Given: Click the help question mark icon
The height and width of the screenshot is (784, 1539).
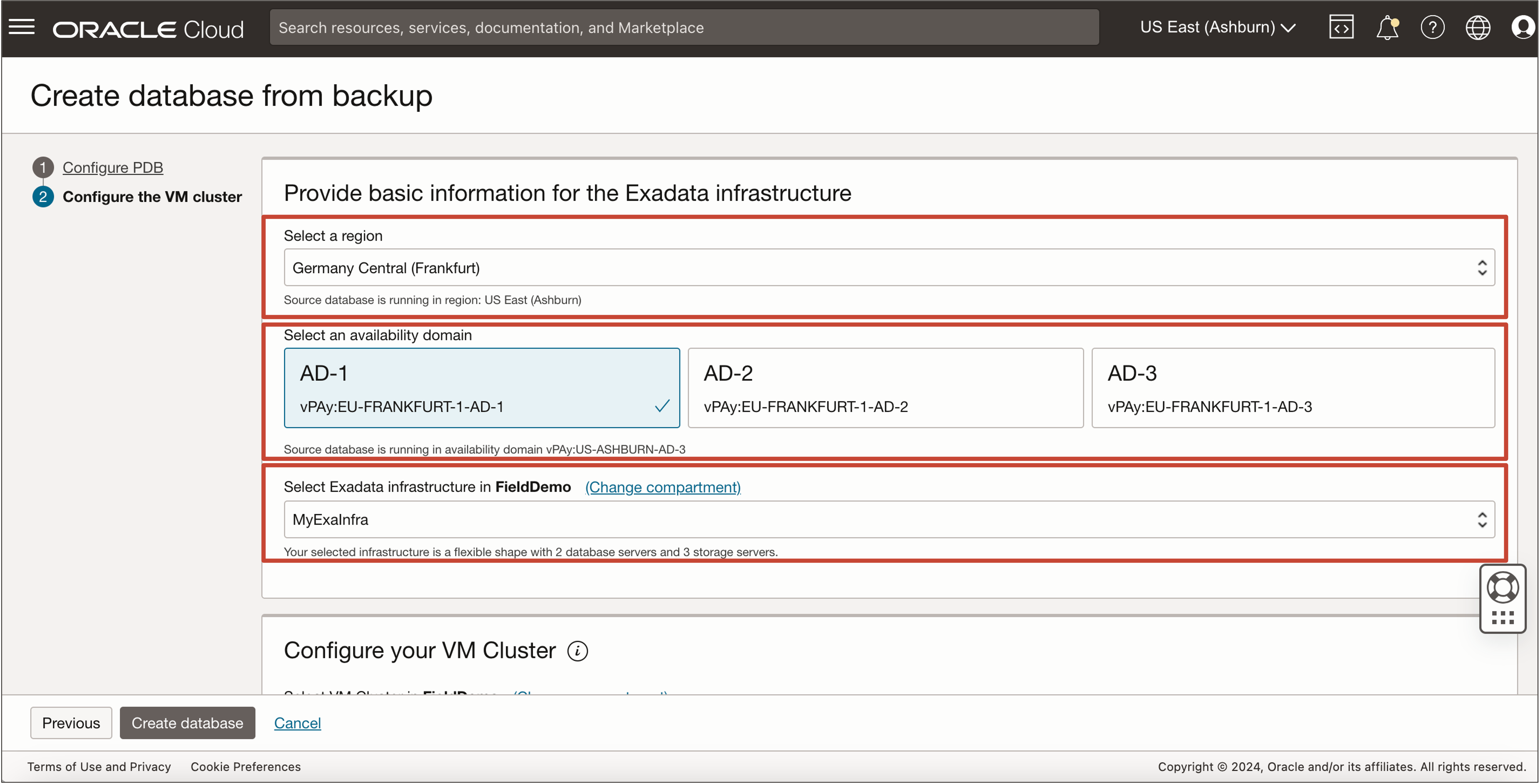Looking at the screenshot, I should 1432,27.
